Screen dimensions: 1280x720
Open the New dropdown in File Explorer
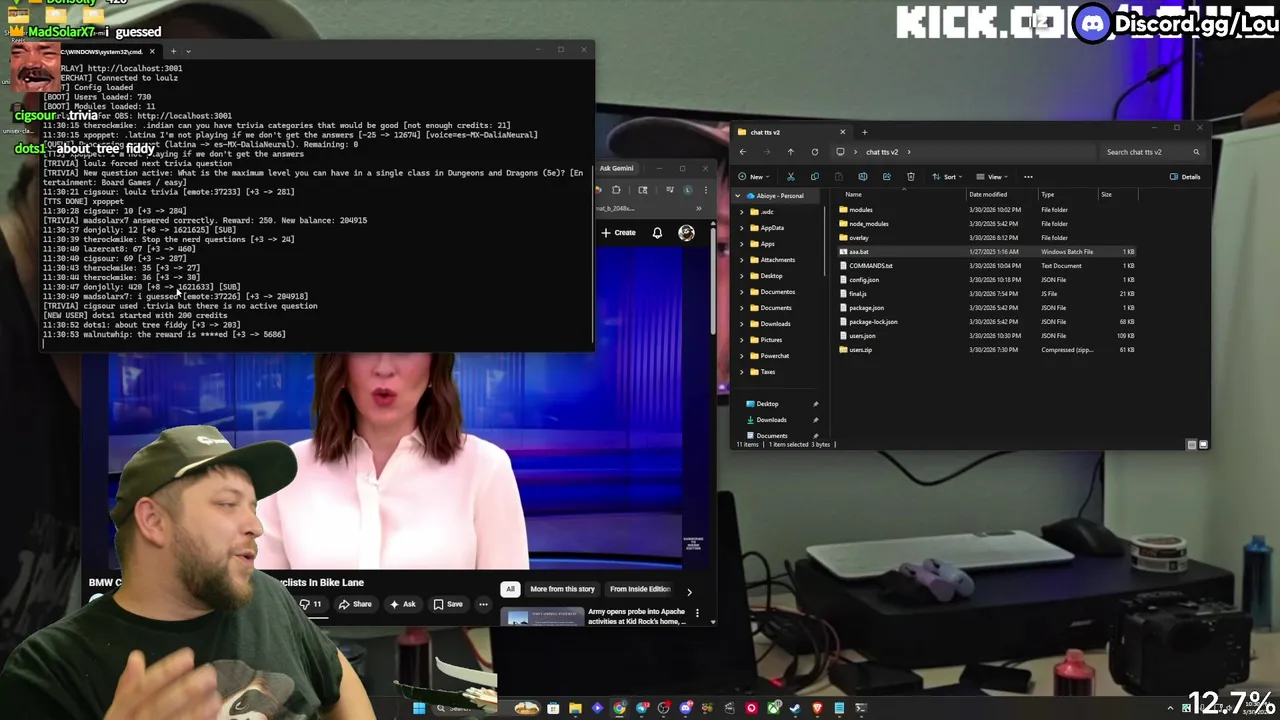756,177
